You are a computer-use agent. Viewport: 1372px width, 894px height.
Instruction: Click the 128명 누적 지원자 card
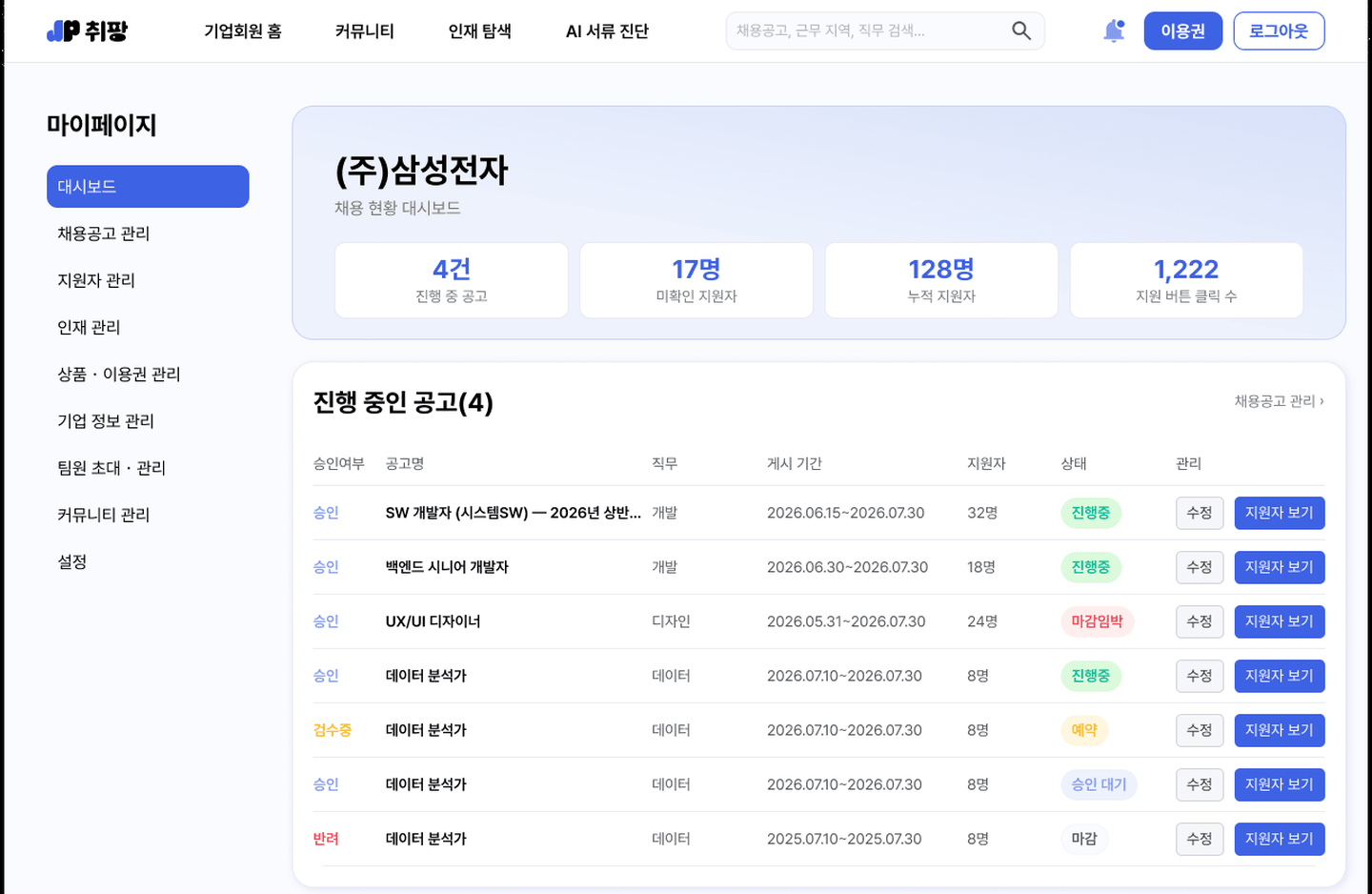click(941, 280)
